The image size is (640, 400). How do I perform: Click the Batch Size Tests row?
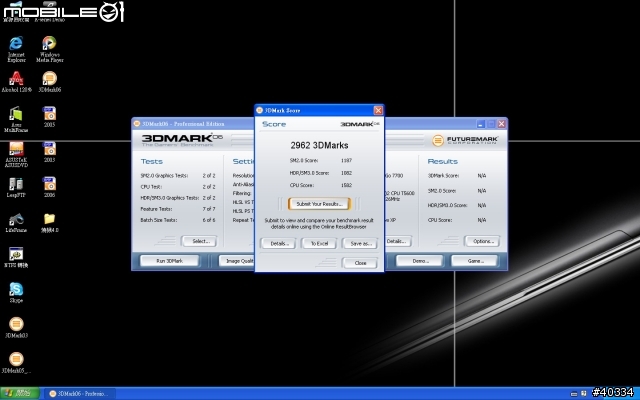coord(178,220)
